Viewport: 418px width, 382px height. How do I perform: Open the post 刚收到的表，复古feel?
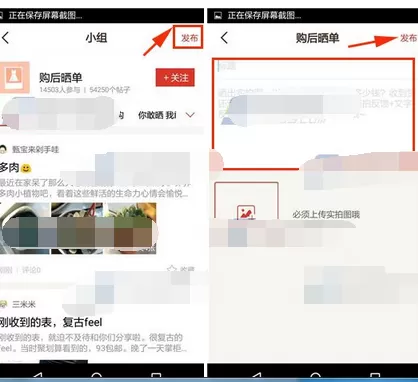(51, 322)
